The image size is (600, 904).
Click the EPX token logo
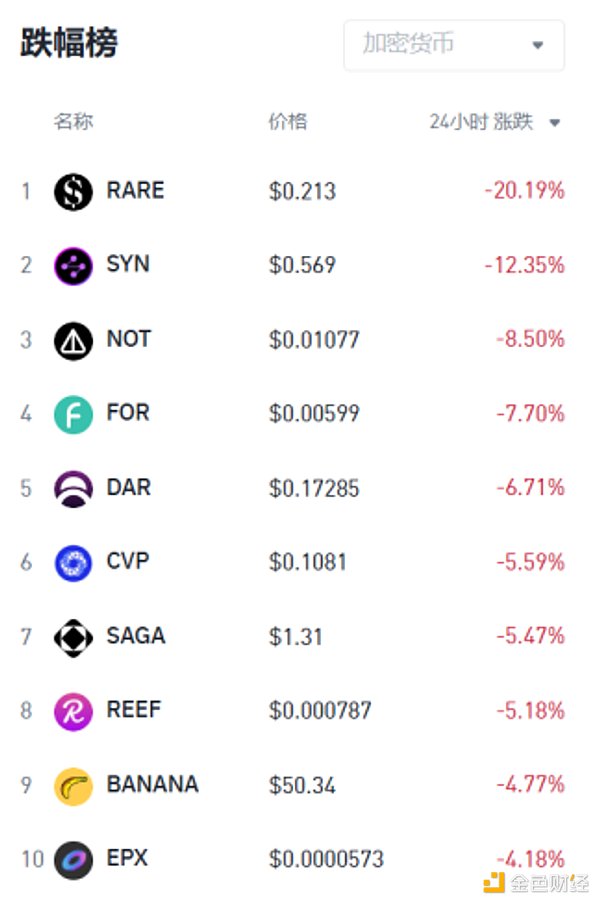pyautogui.click(x=73, y=859)
